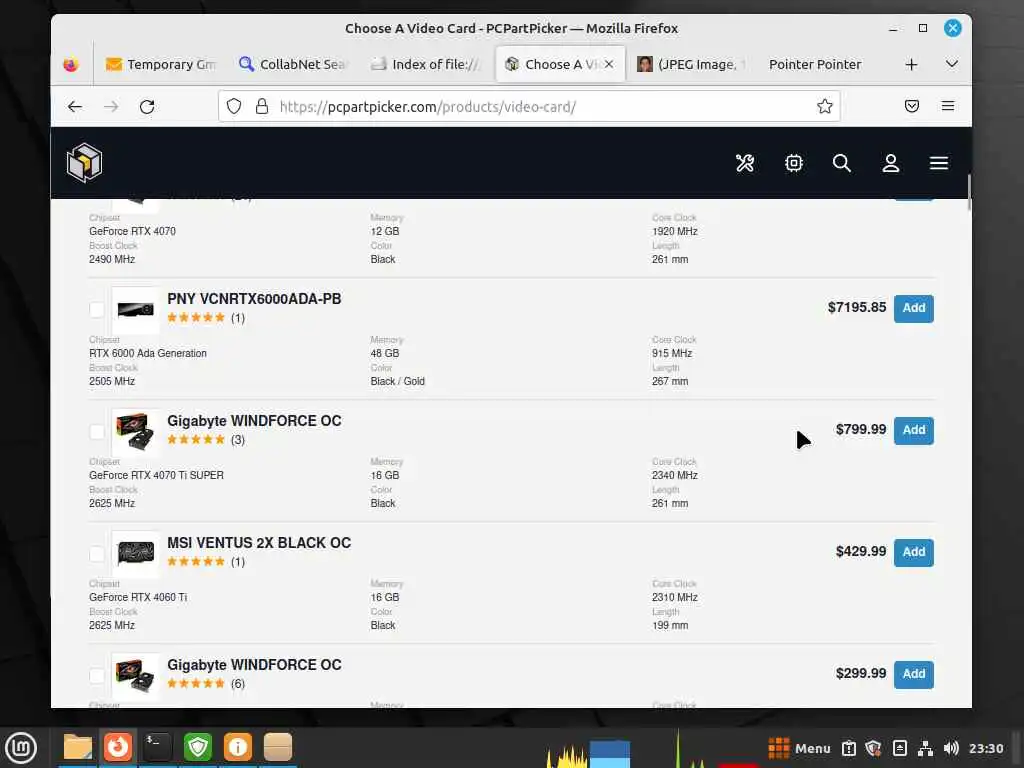
Task: Open the Terminal from taskbar
Action: pyautogui.click(x=157, y=747)
